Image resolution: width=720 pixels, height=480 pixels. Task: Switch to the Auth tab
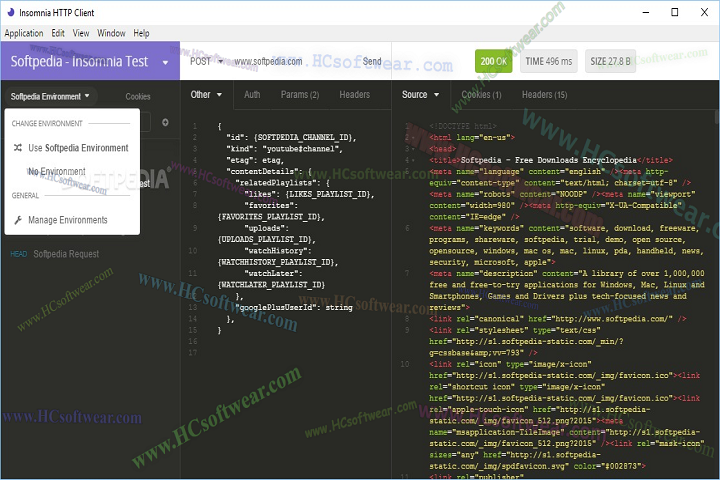252,95
